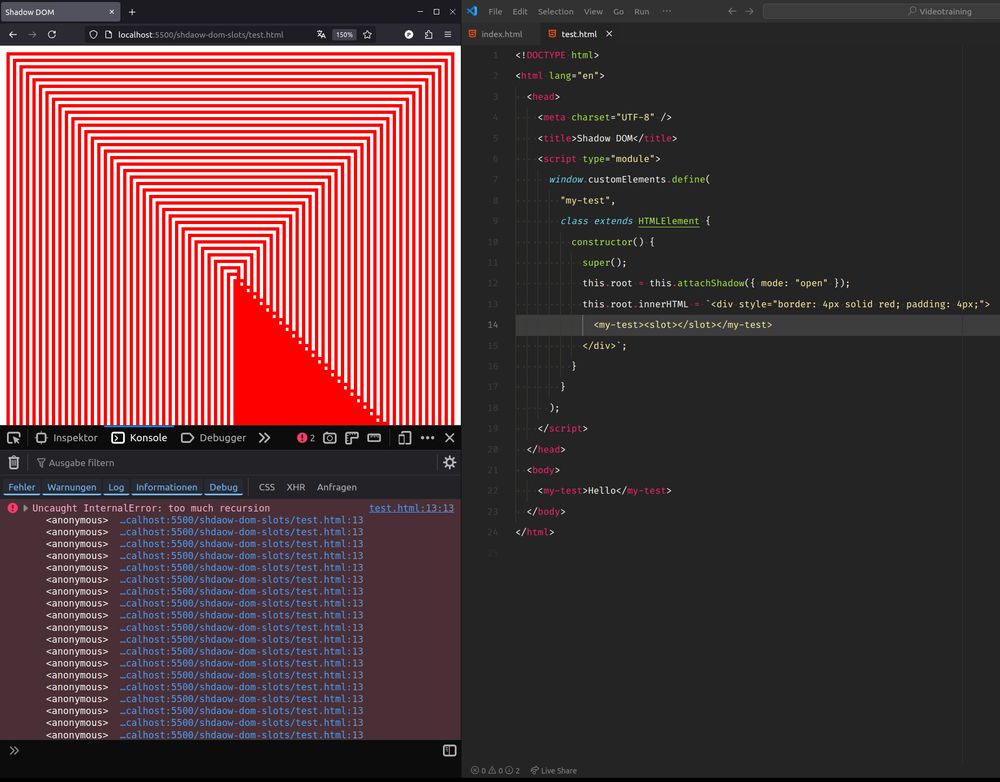Select the test.html editor tab

coord(579,34)
